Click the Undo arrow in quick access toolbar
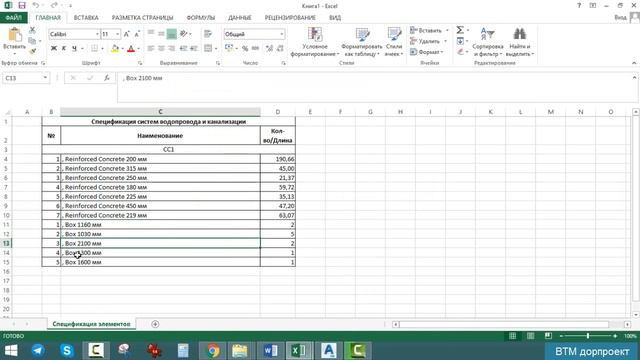This screenshot has height=360, width=640. tap(36, 6)
